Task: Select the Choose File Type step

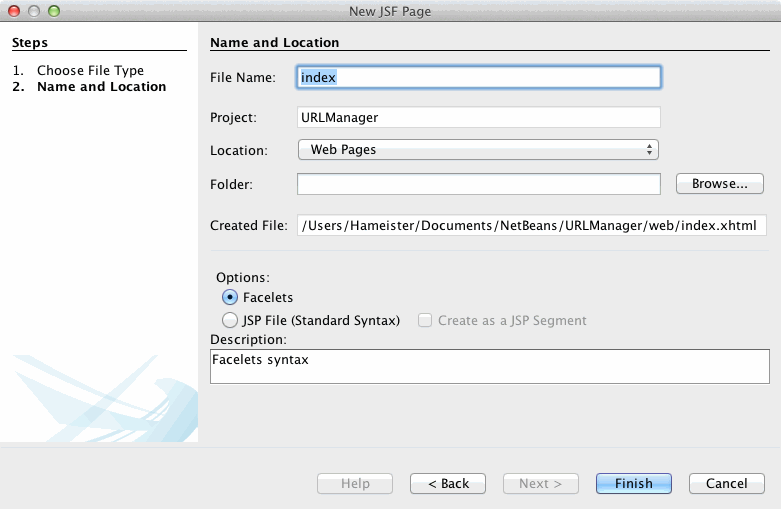Action: (x=90, y=70)
